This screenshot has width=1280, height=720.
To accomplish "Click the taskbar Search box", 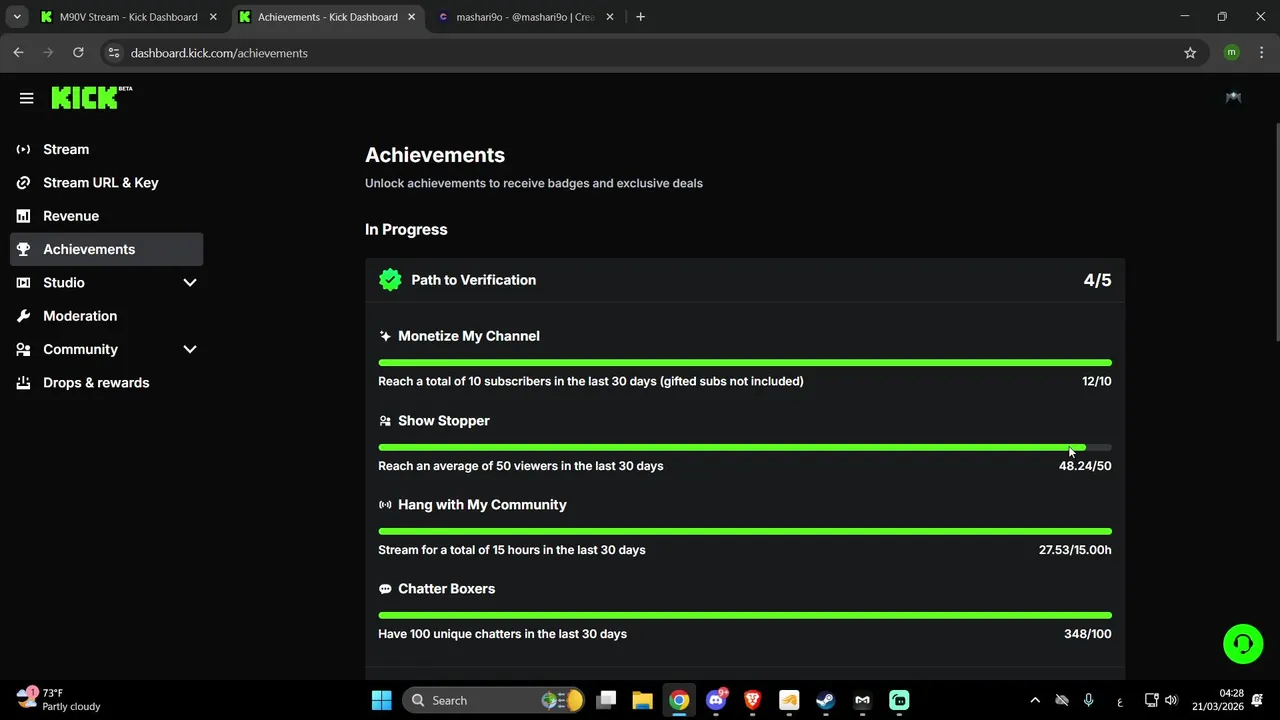I will click(x=495, y=700).
